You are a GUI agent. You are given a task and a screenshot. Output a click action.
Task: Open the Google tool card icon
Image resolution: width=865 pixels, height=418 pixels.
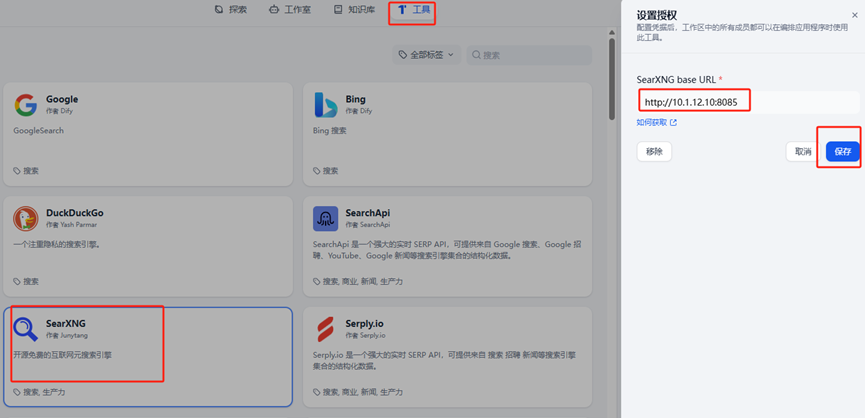[x=25, y=105]
